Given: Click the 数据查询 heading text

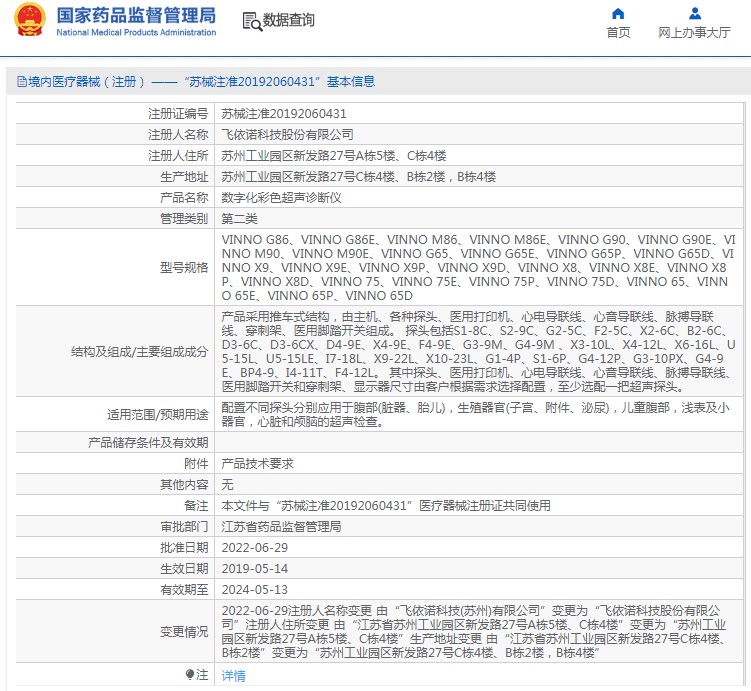Looking at the screenshot, I should click(288, 20).
